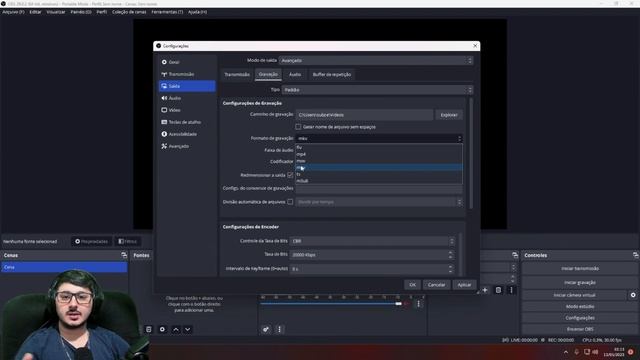Viewport: 640px width, 360px height.
Task: Show hidden tray icons chevron
Action: coord(566,352)
